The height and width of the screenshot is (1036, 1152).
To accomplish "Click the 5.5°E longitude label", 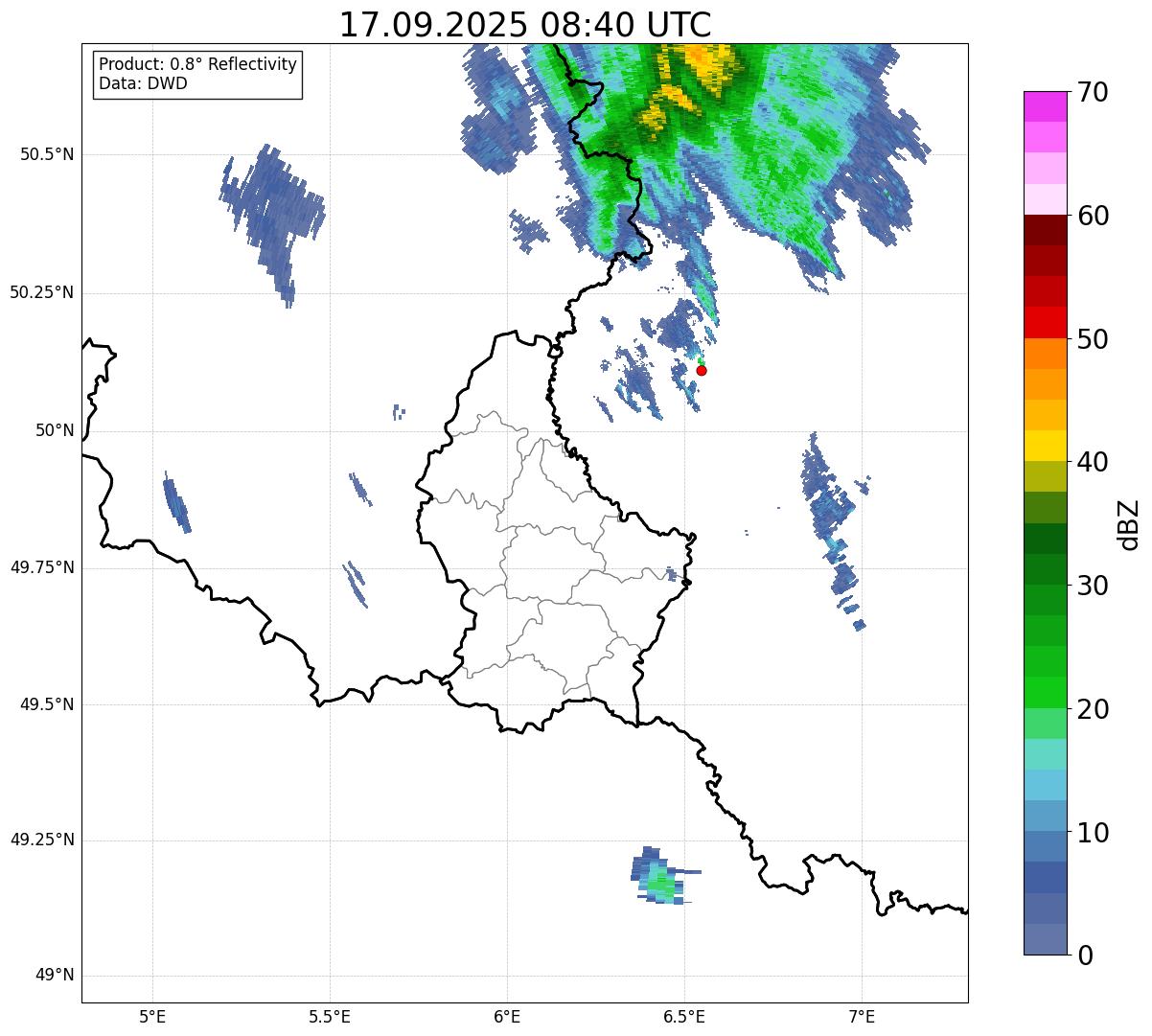I will click(x=330, y=1016).
